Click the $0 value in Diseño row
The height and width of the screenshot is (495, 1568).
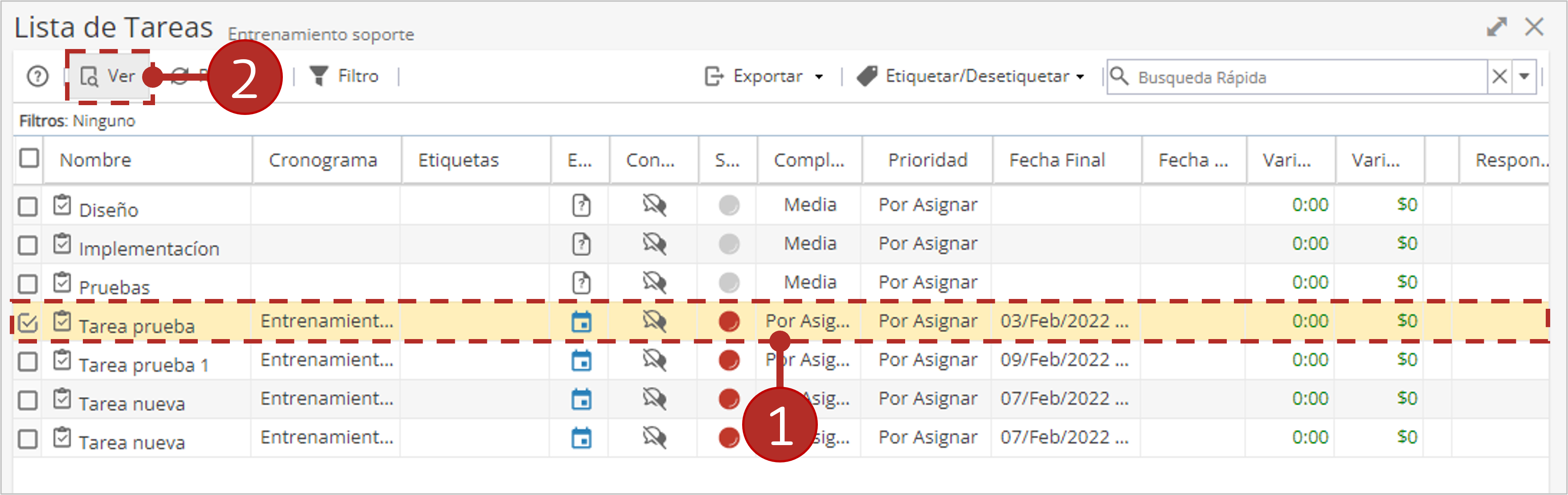click(1407, 205)
